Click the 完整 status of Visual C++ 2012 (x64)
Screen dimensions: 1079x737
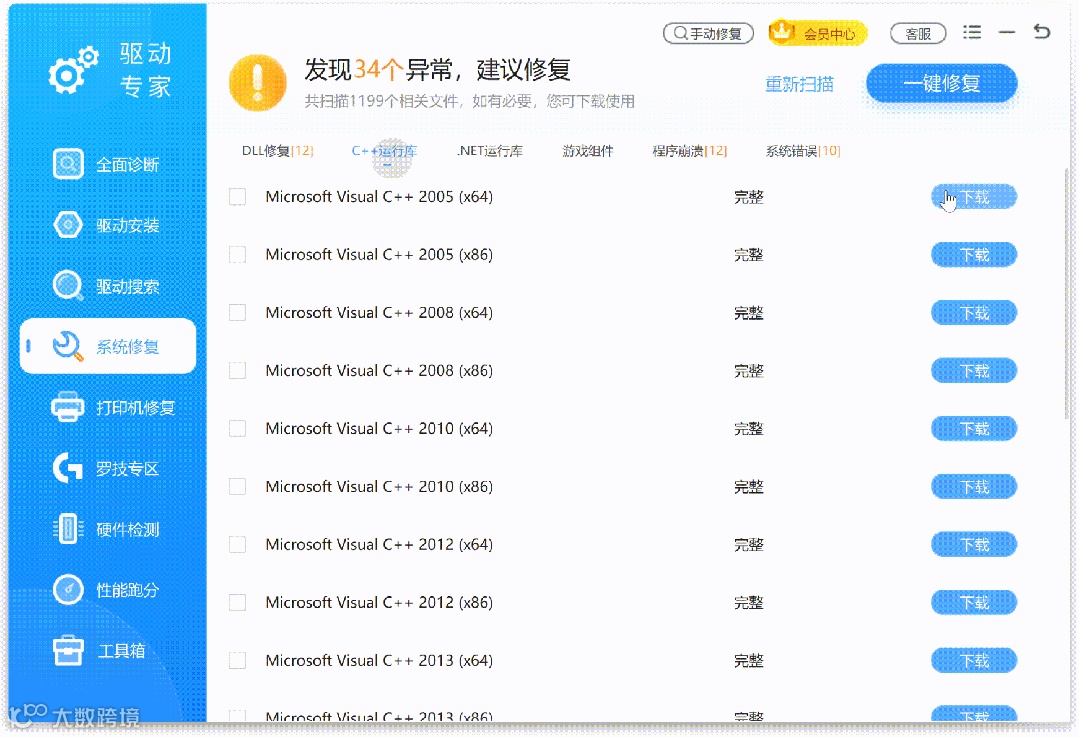click(x=749, y=545)
